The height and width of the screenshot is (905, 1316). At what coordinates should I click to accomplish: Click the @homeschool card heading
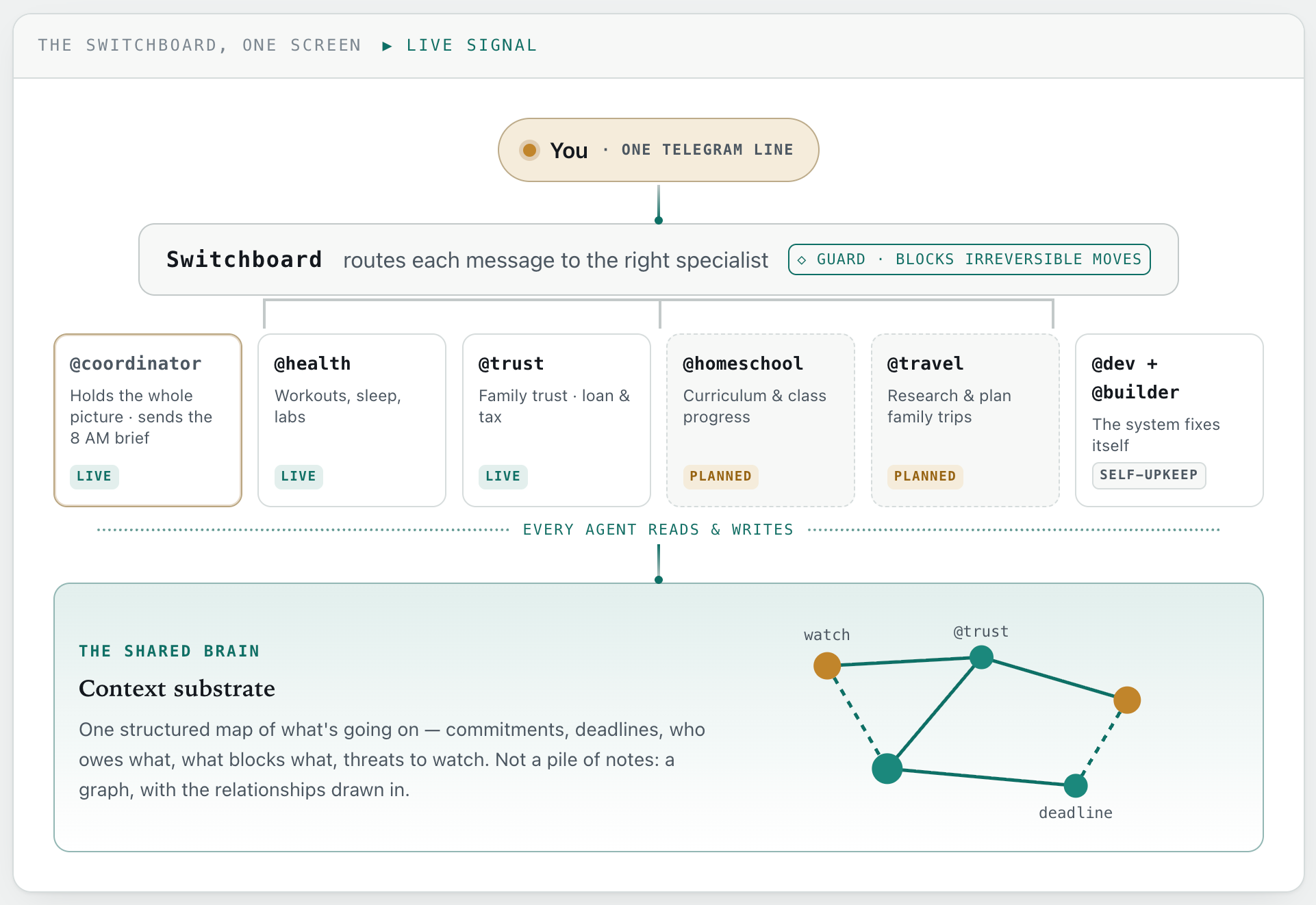pyautogui.click(x=743, y=364)
